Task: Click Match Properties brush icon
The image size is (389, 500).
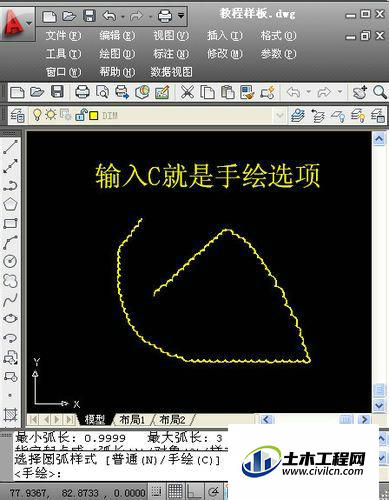Action: pos(247,92)
